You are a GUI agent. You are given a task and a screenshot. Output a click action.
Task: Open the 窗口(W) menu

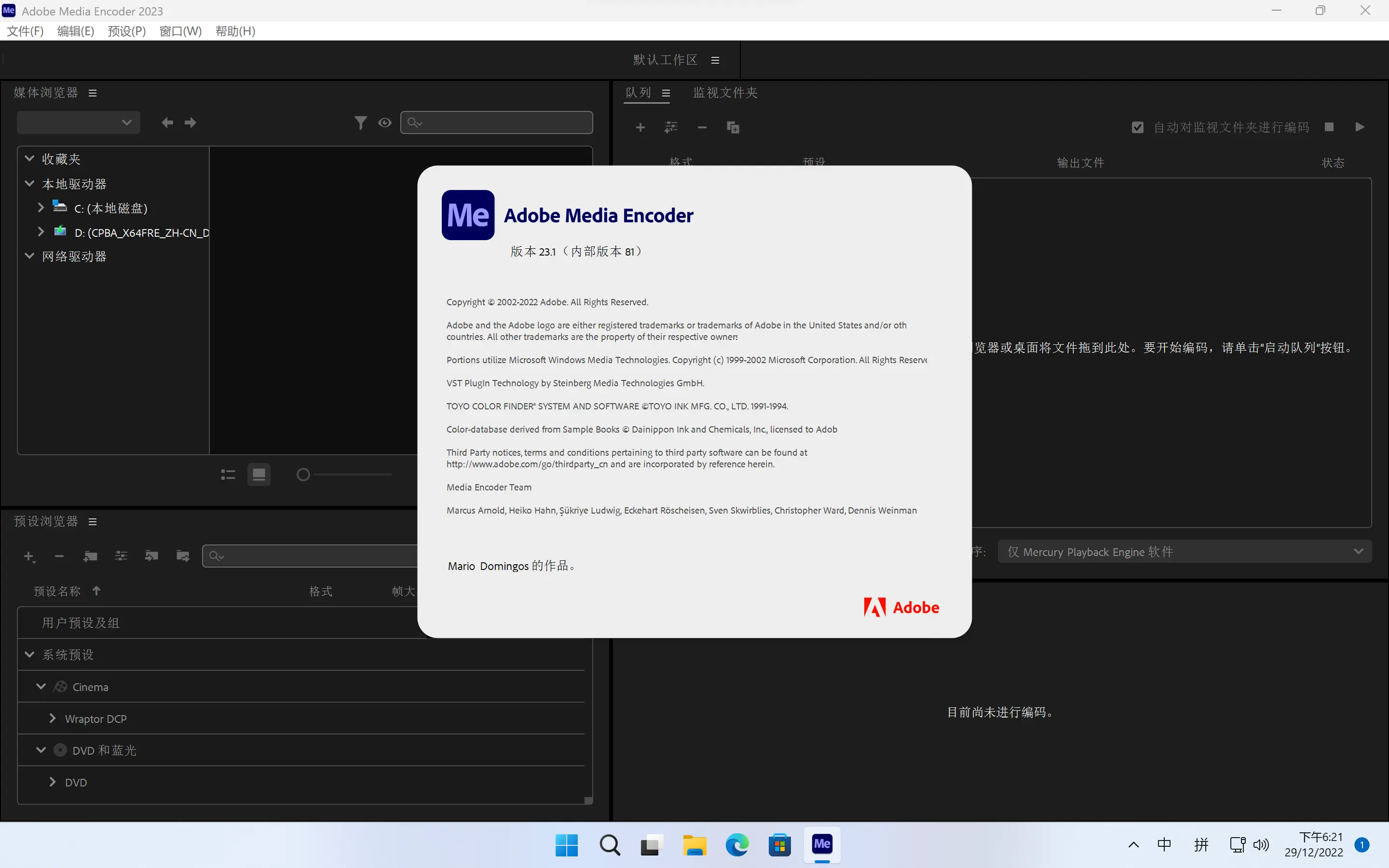coord(180,31)
